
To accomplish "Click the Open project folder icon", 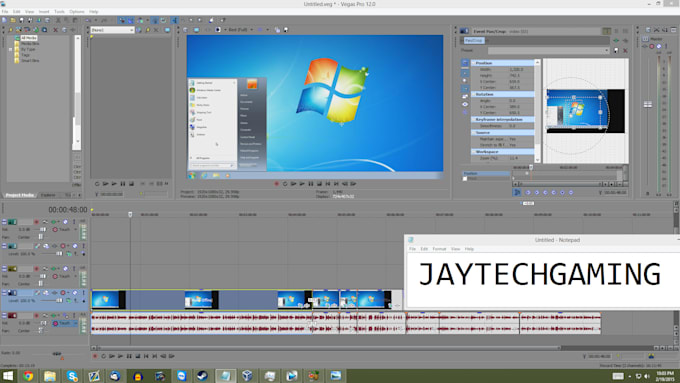I will [13, 20].
